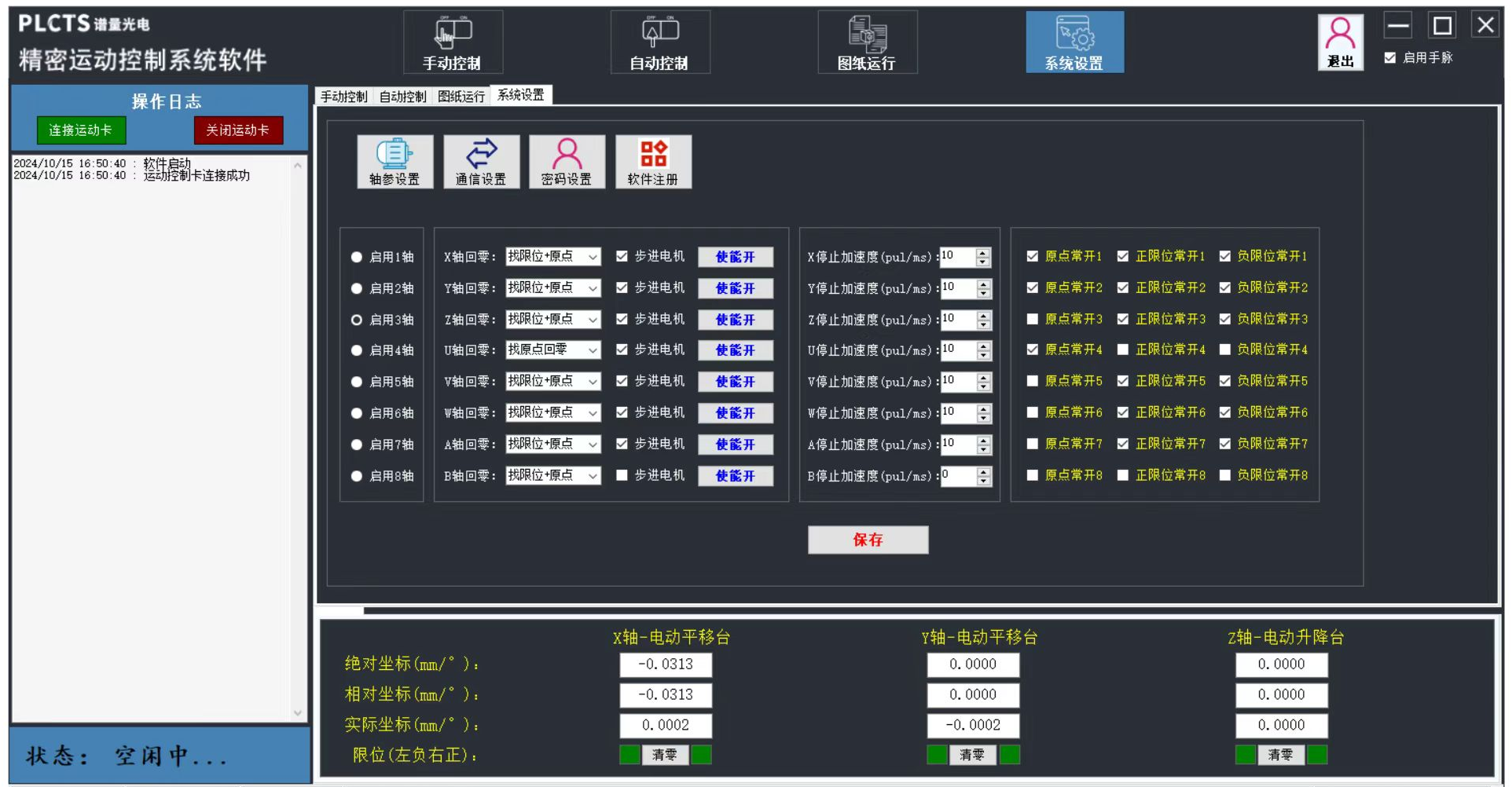
Task: Click the 退出 exit user icon
Action: (x=1340, y=42)
